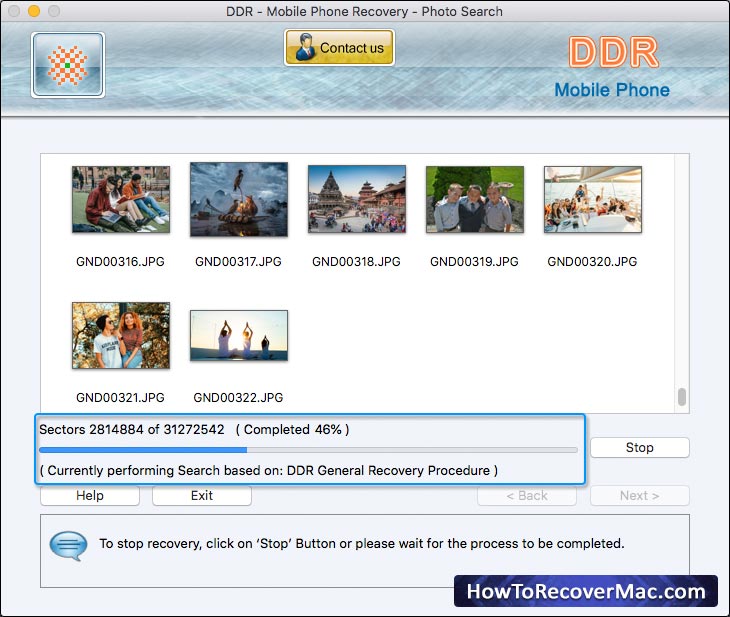Open the Help button
This screenshot has width=730, height=617.
(90, 495)
